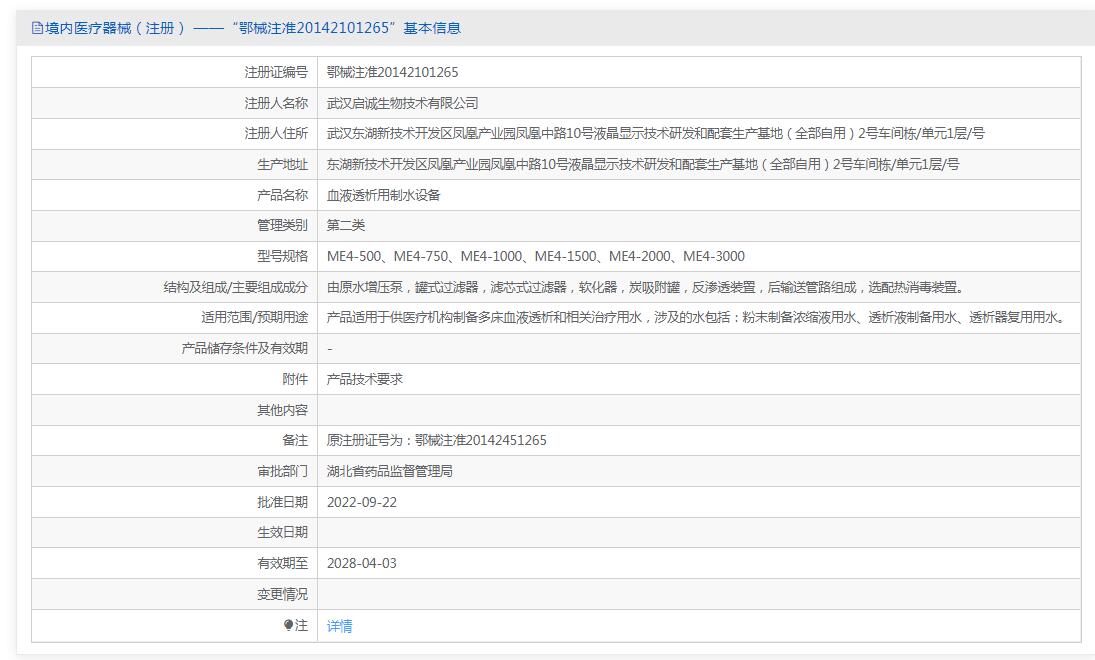
Task: Click the 其他内容 row label
Action: click(282, 410)
